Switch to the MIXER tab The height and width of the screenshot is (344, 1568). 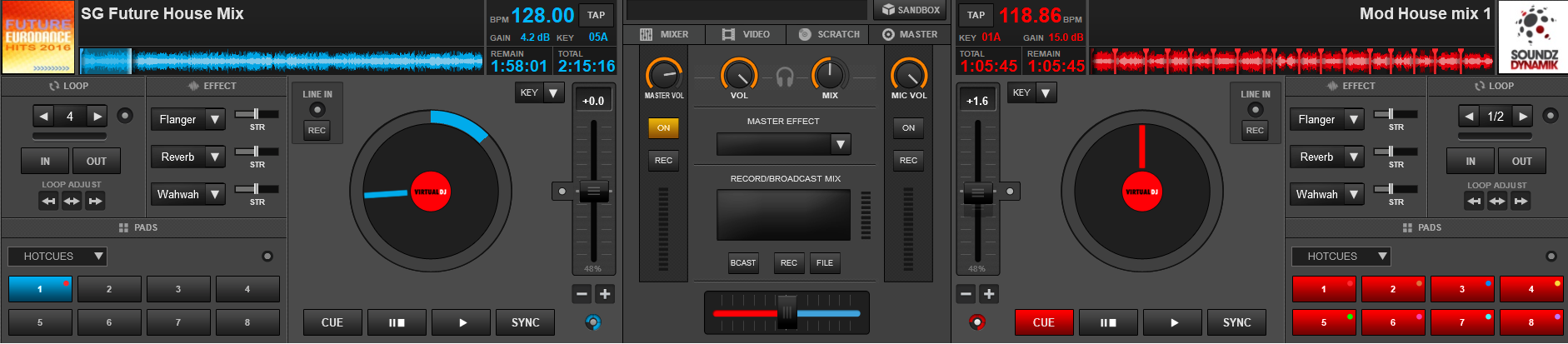665,34
